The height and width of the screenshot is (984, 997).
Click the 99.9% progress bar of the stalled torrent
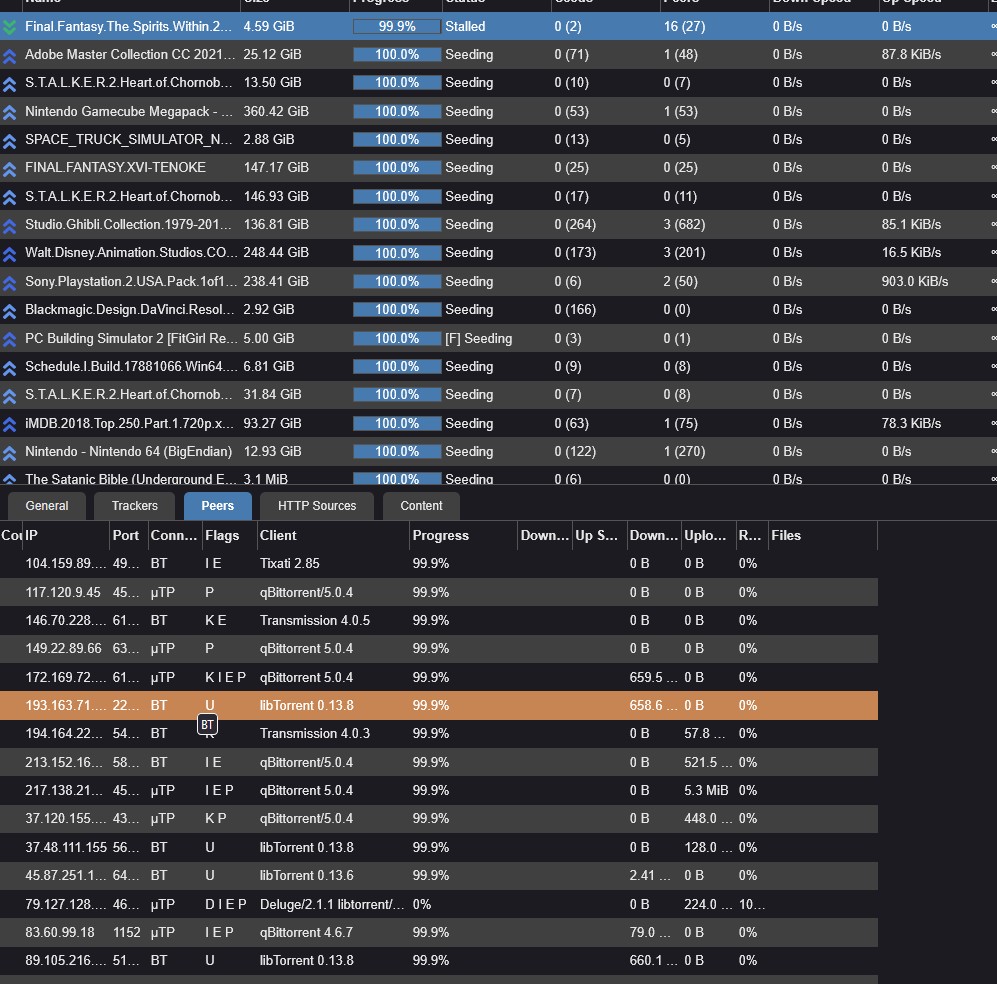tap(397, 27)
